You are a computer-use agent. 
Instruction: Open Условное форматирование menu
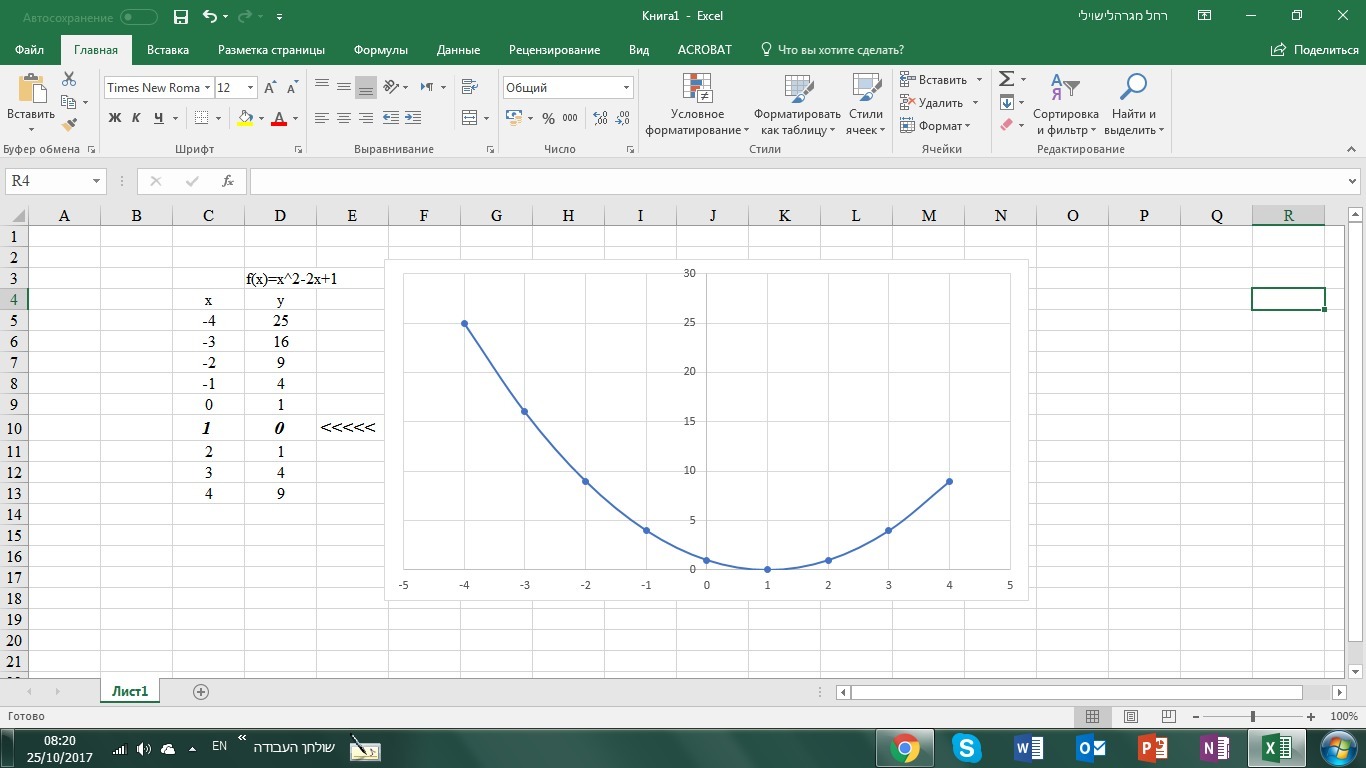(x=697, y=105)
